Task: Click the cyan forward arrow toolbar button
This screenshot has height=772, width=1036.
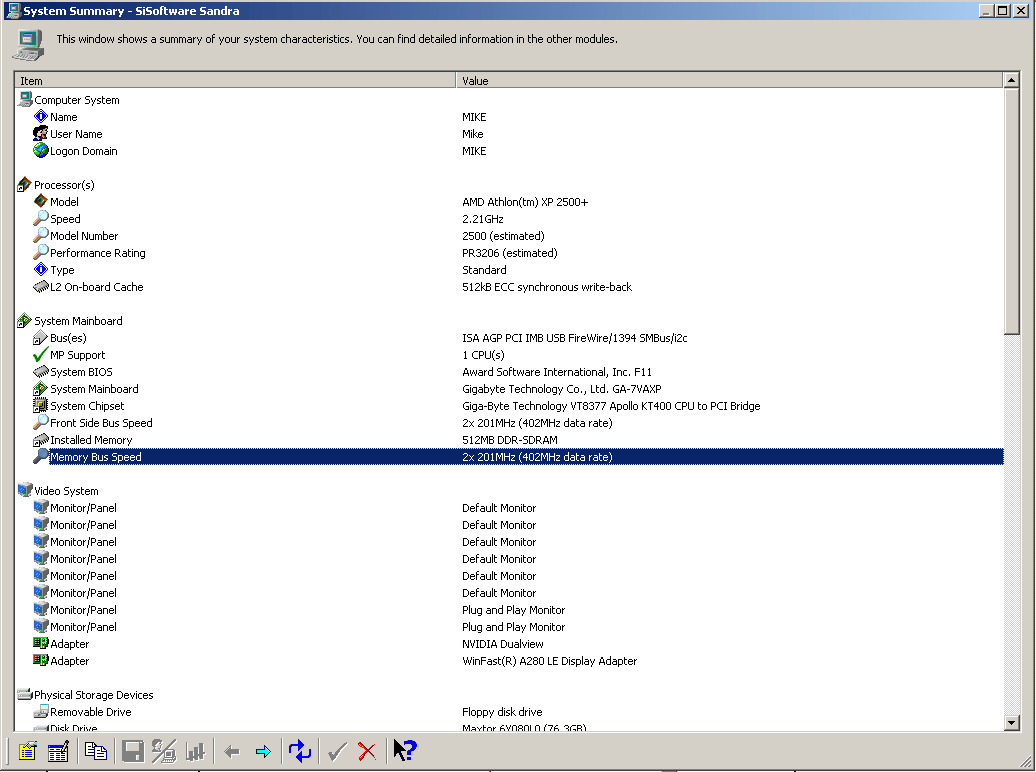Action: (263, 752)
